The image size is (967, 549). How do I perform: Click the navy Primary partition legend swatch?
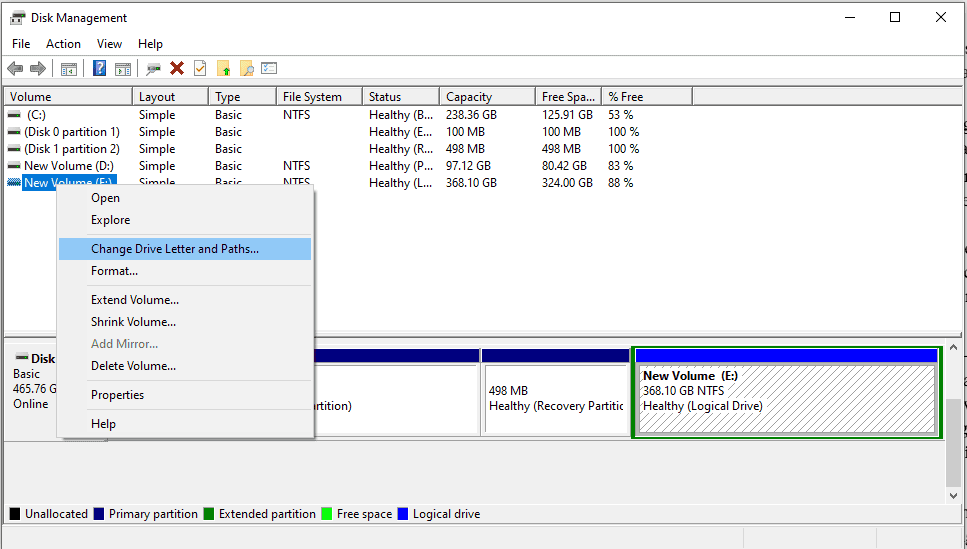pyautogui.click(x=99, y=514)
